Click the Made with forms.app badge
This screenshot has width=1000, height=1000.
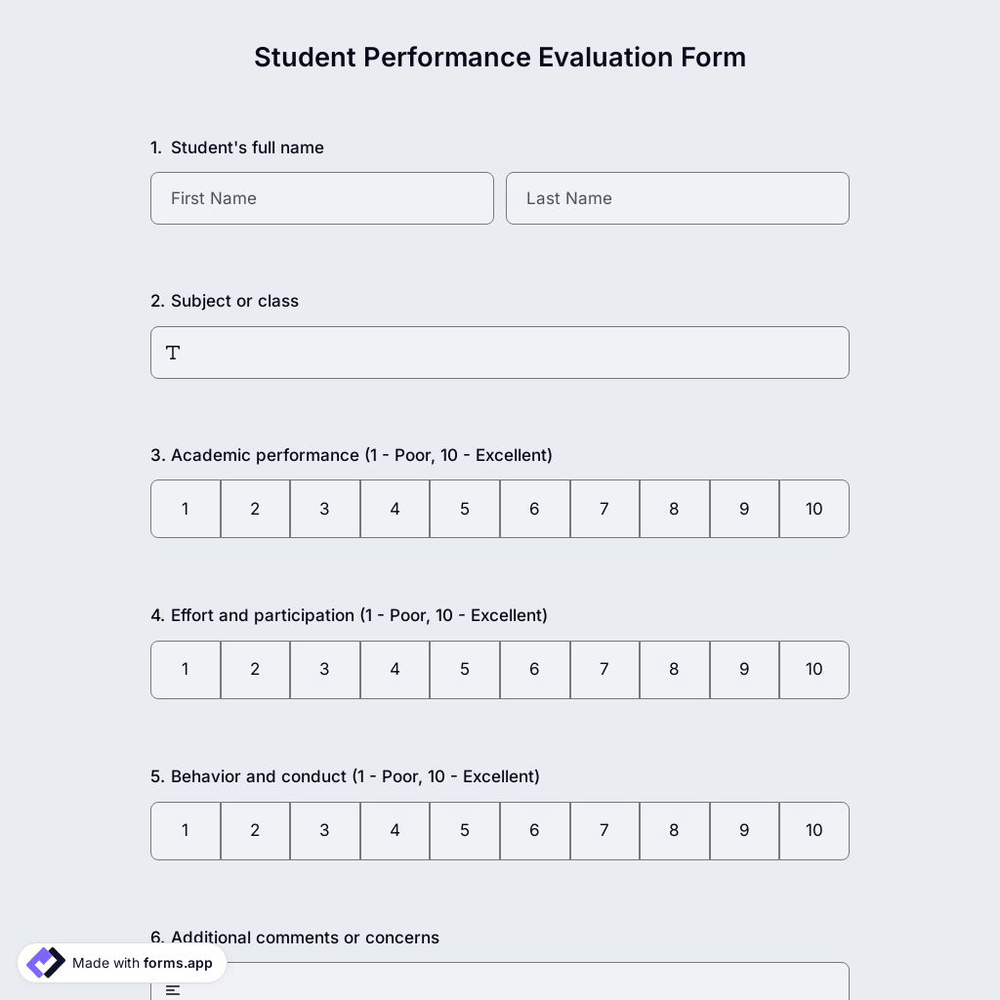(x=120, y=963)
